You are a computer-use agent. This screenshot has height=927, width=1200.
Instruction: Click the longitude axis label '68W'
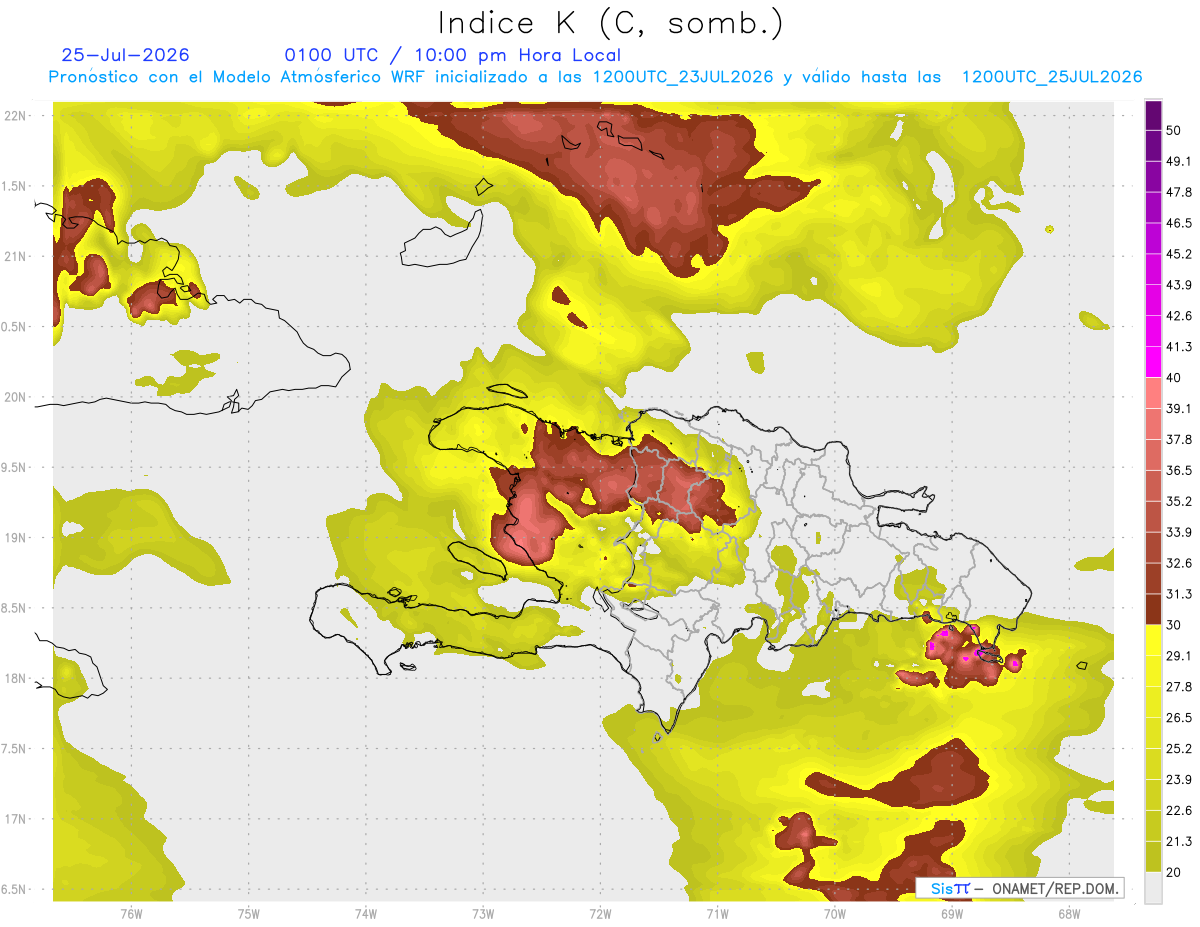1069,914
